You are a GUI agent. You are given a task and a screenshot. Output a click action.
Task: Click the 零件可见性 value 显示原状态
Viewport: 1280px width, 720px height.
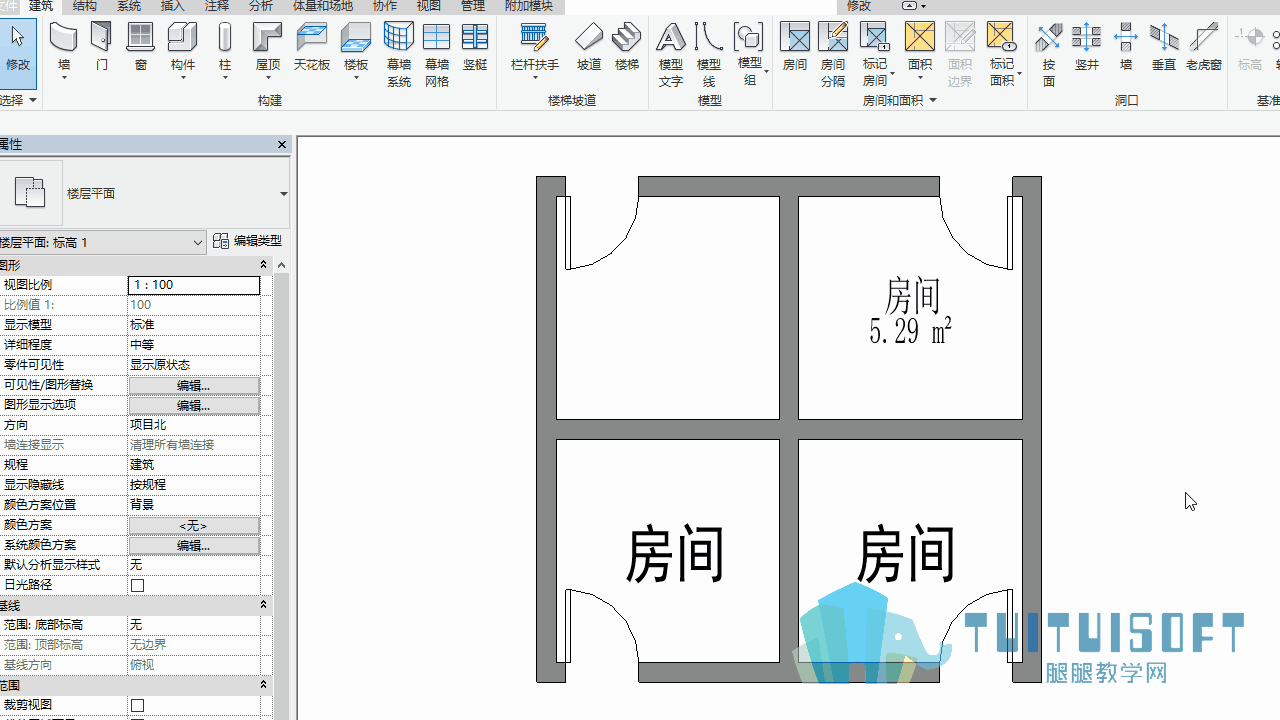click(x=194, y=365)
